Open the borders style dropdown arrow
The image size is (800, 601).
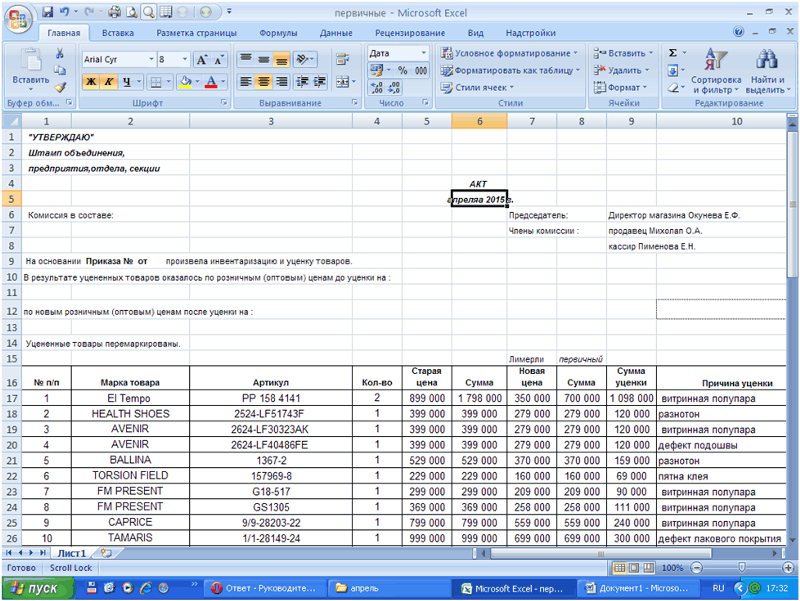coord(167,82)
